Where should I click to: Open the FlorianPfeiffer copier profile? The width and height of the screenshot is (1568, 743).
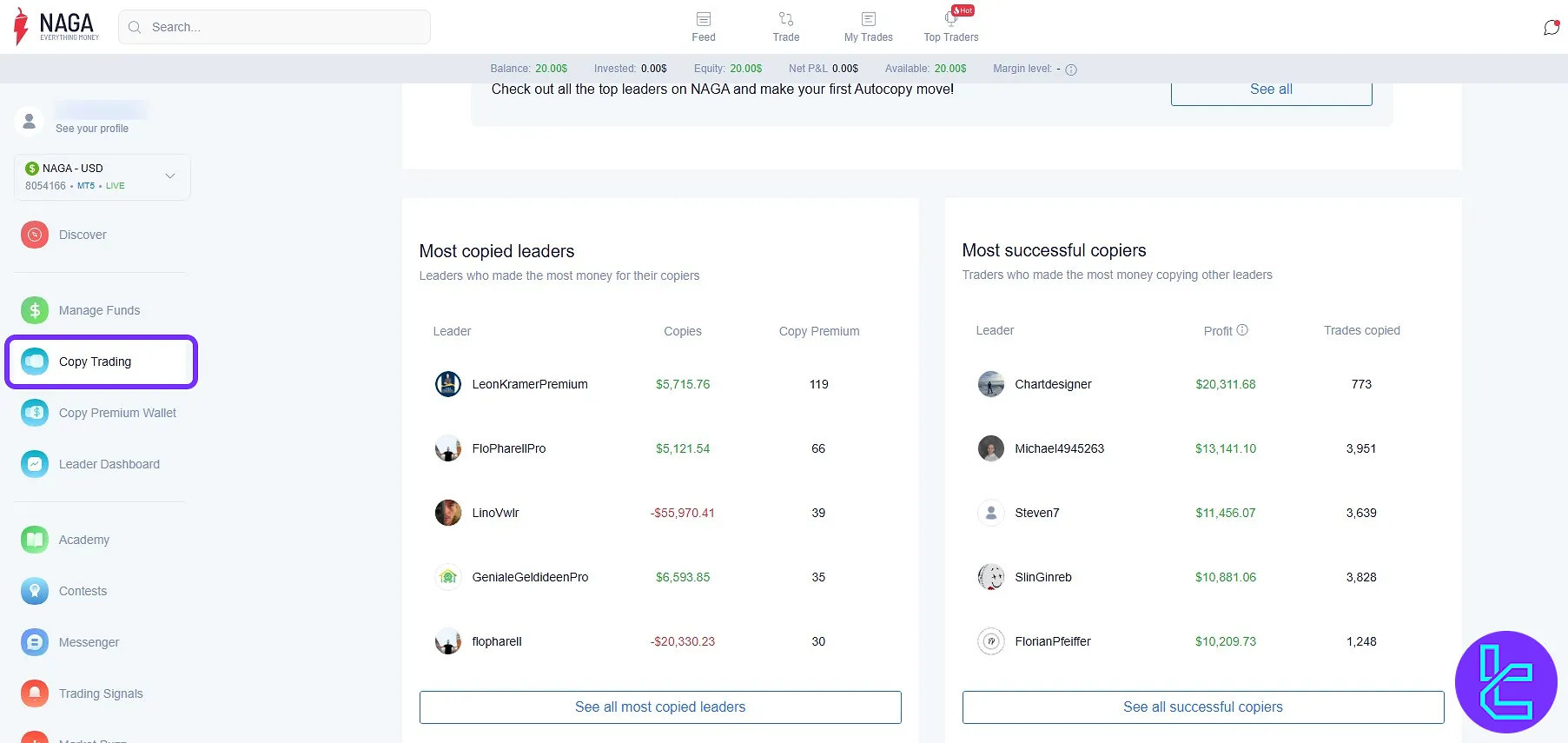pyautogui.click(x=1053, y=641)
